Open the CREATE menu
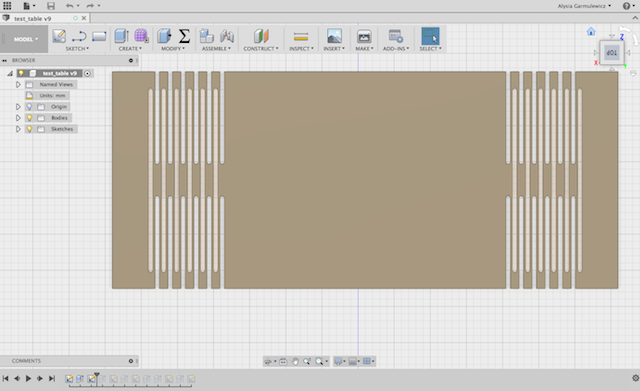Screen dimensions: 640x391 130,49
